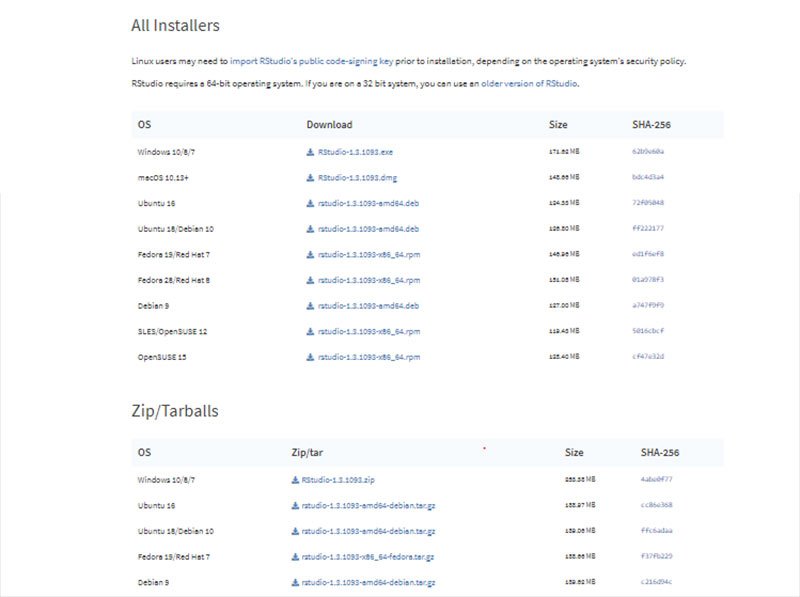Click "SHA-256" header in Zip/Tarballs table

tap(660, 452)
